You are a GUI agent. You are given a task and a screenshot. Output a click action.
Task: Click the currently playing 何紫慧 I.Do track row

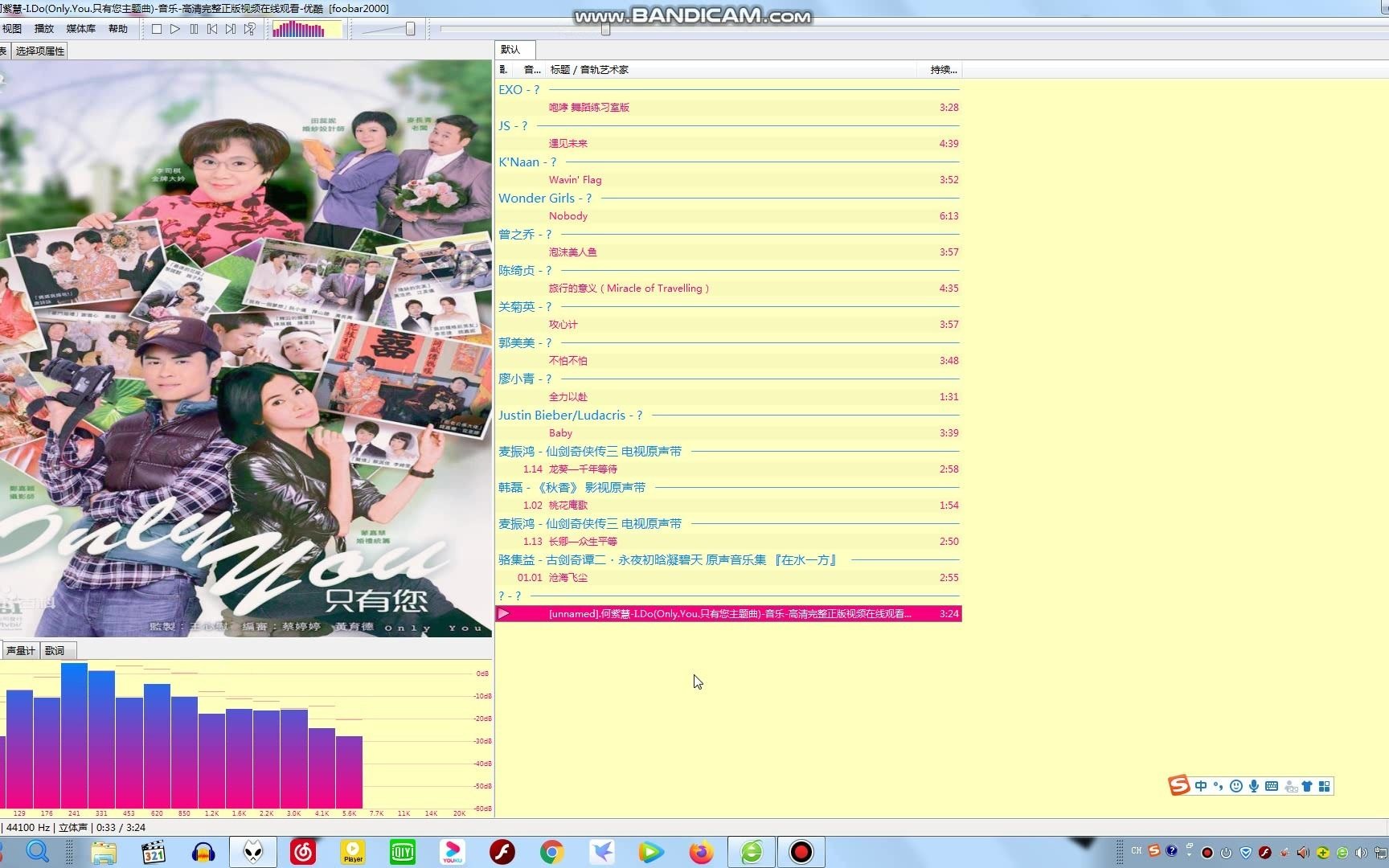coord(728,614)
